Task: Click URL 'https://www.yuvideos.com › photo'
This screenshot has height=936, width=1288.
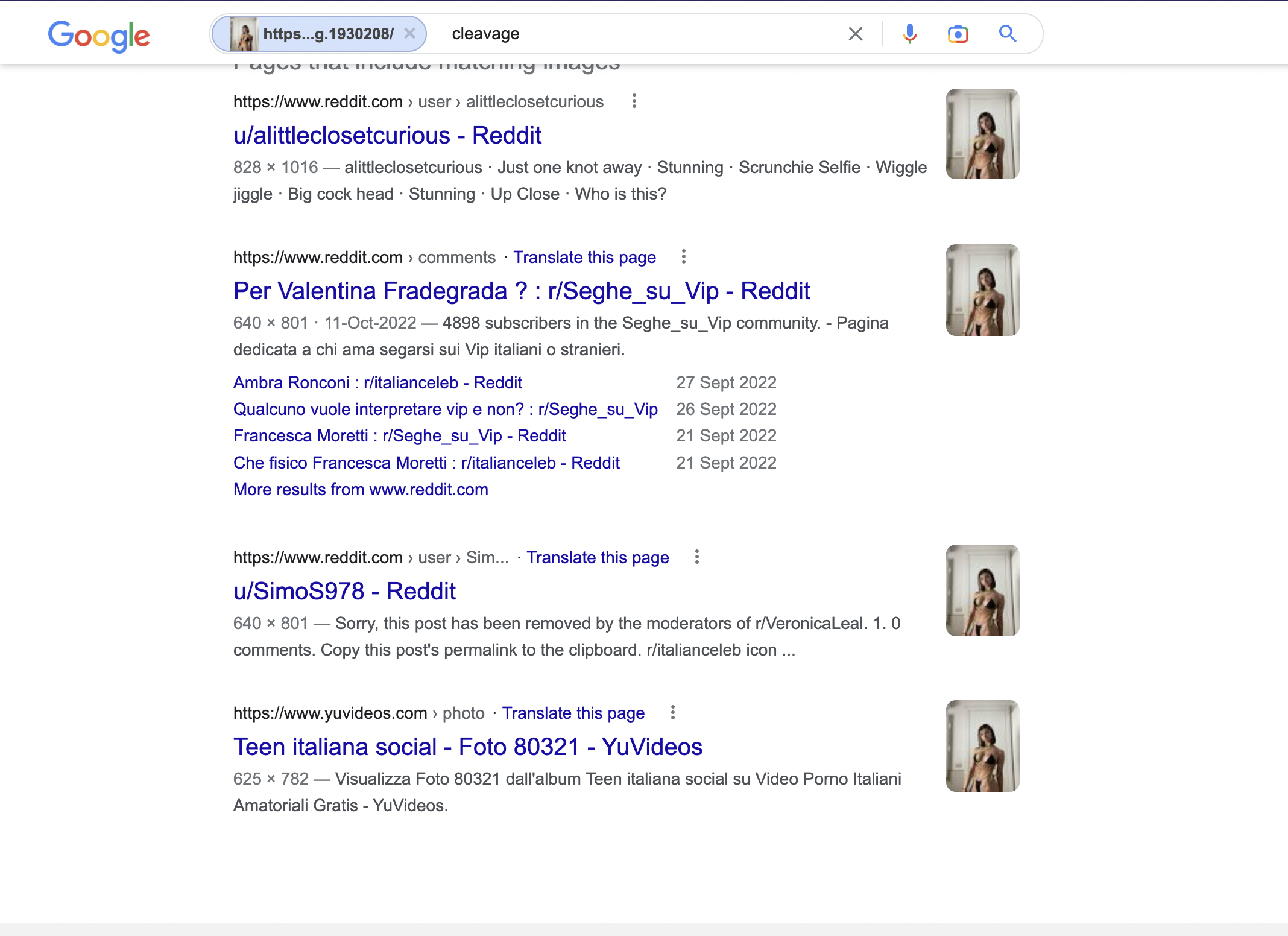Action: point(359,713)
